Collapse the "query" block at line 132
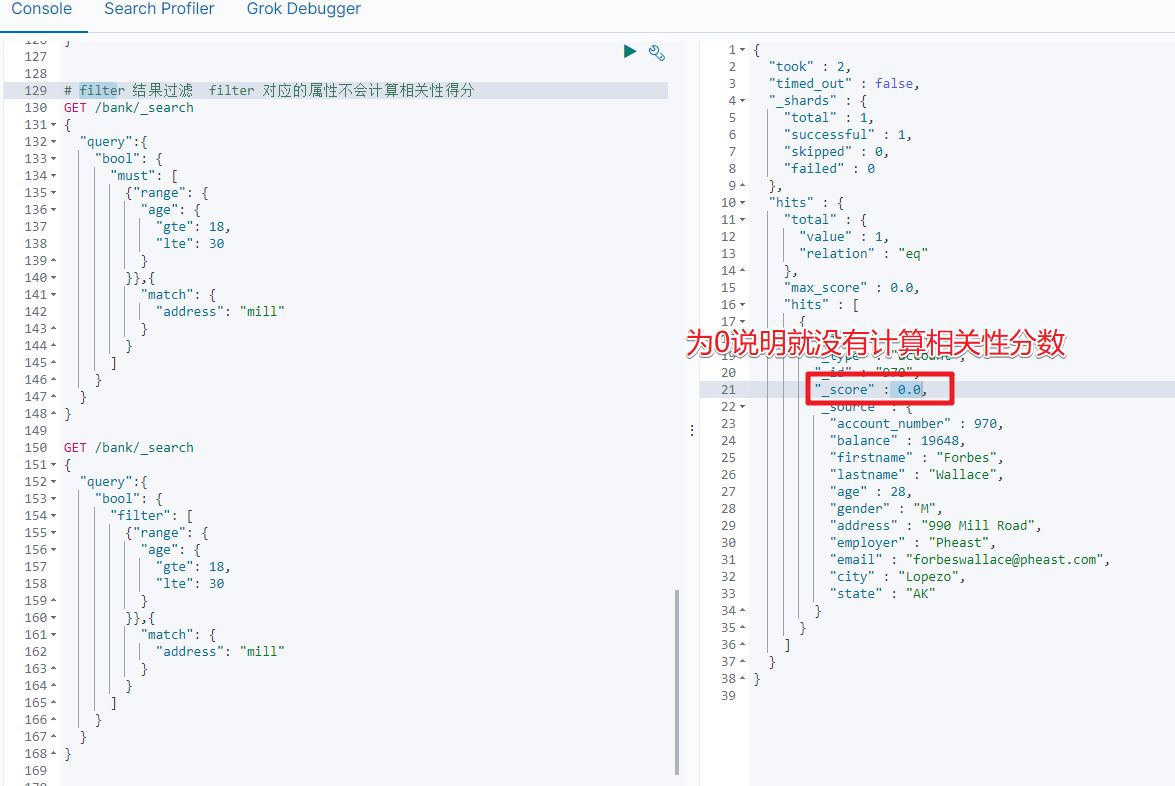Image resolution: width=1175 pixels, height=786 pixels. pos(53,142)
